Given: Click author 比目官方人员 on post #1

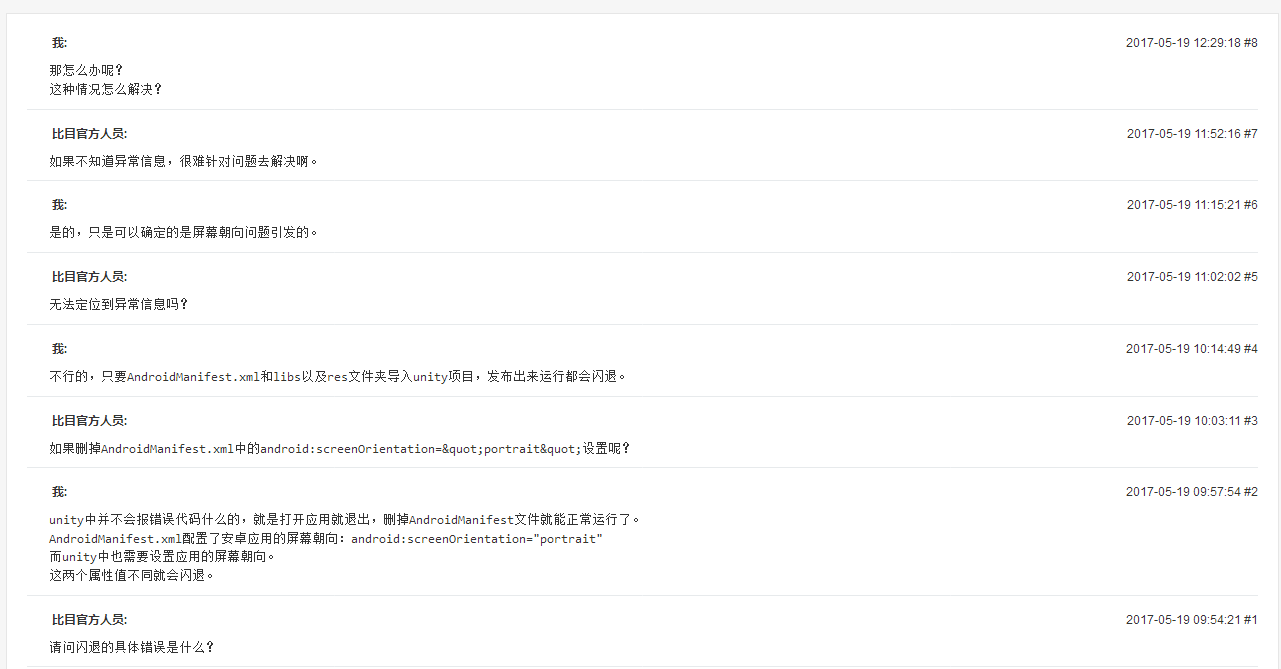Looking at the screenshot, I should [x=89, y=620].
